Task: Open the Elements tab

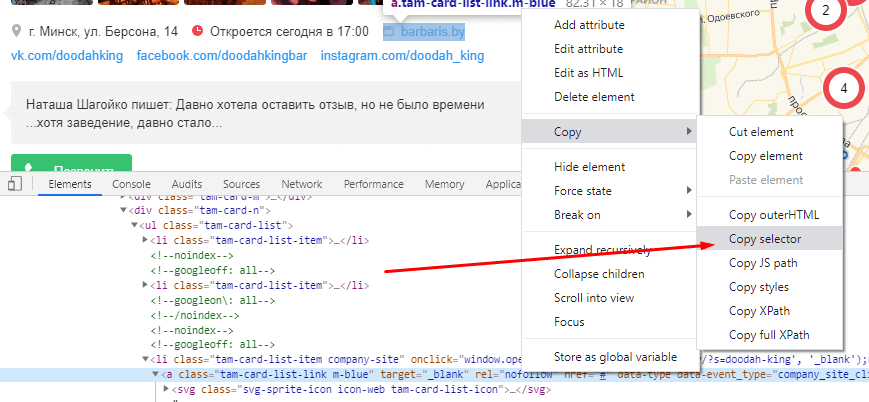Action: pyautogui.click(x=70, y=184)
